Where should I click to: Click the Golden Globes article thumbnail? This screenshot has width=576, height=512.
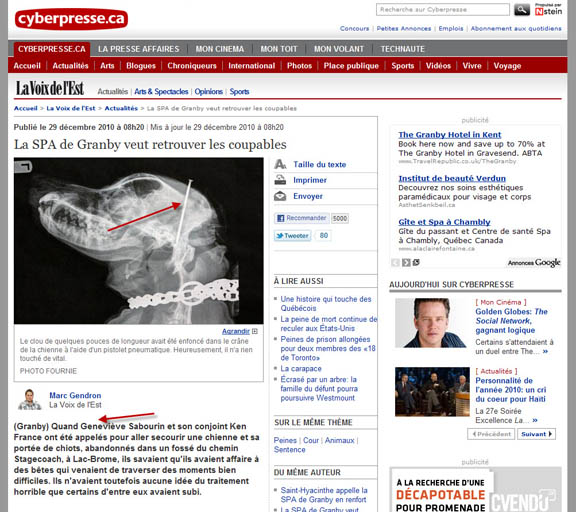click(x=431, y=323)
